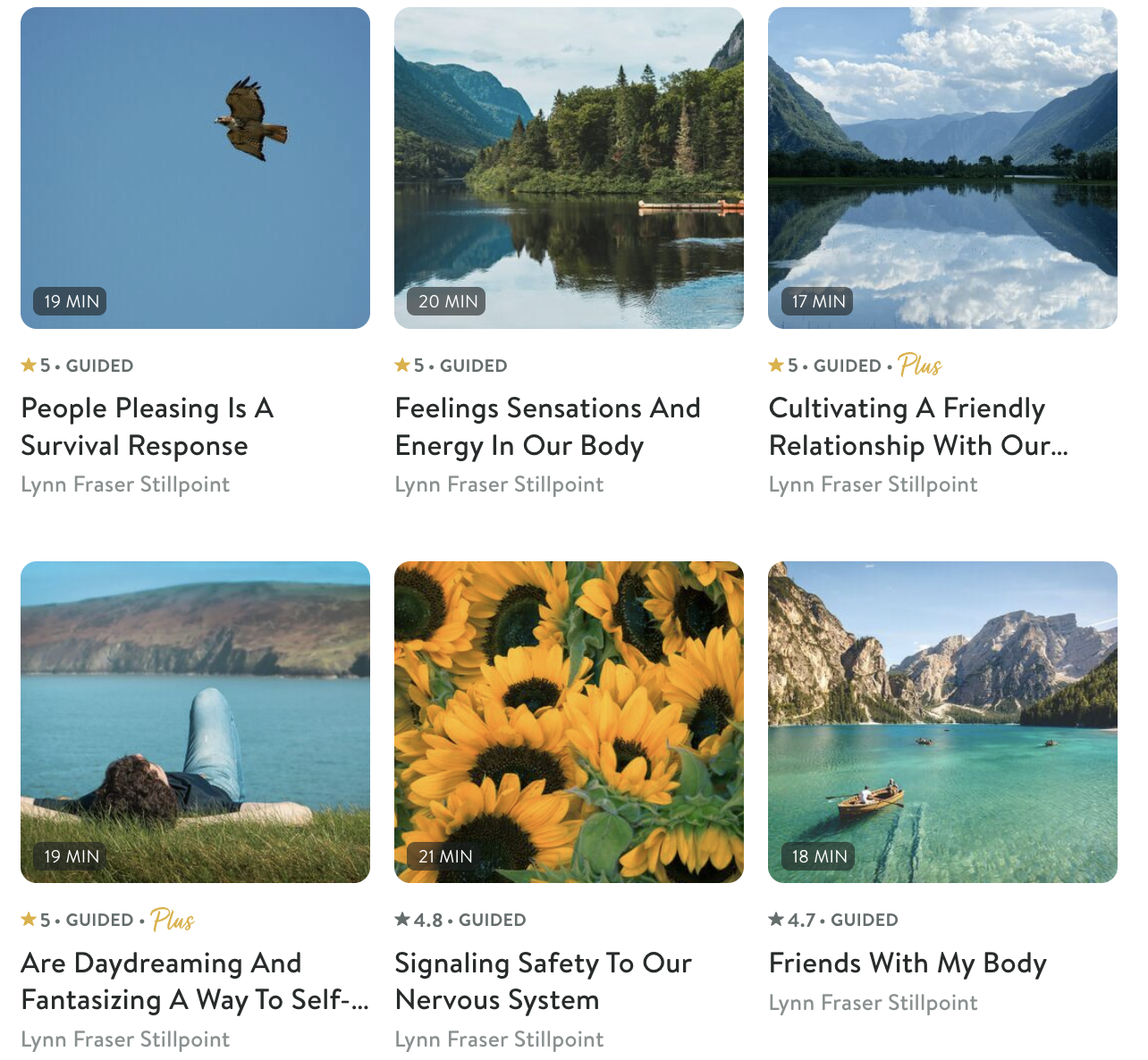
Task: Open the flying hawk thumbnail
Action: [195, 168]
